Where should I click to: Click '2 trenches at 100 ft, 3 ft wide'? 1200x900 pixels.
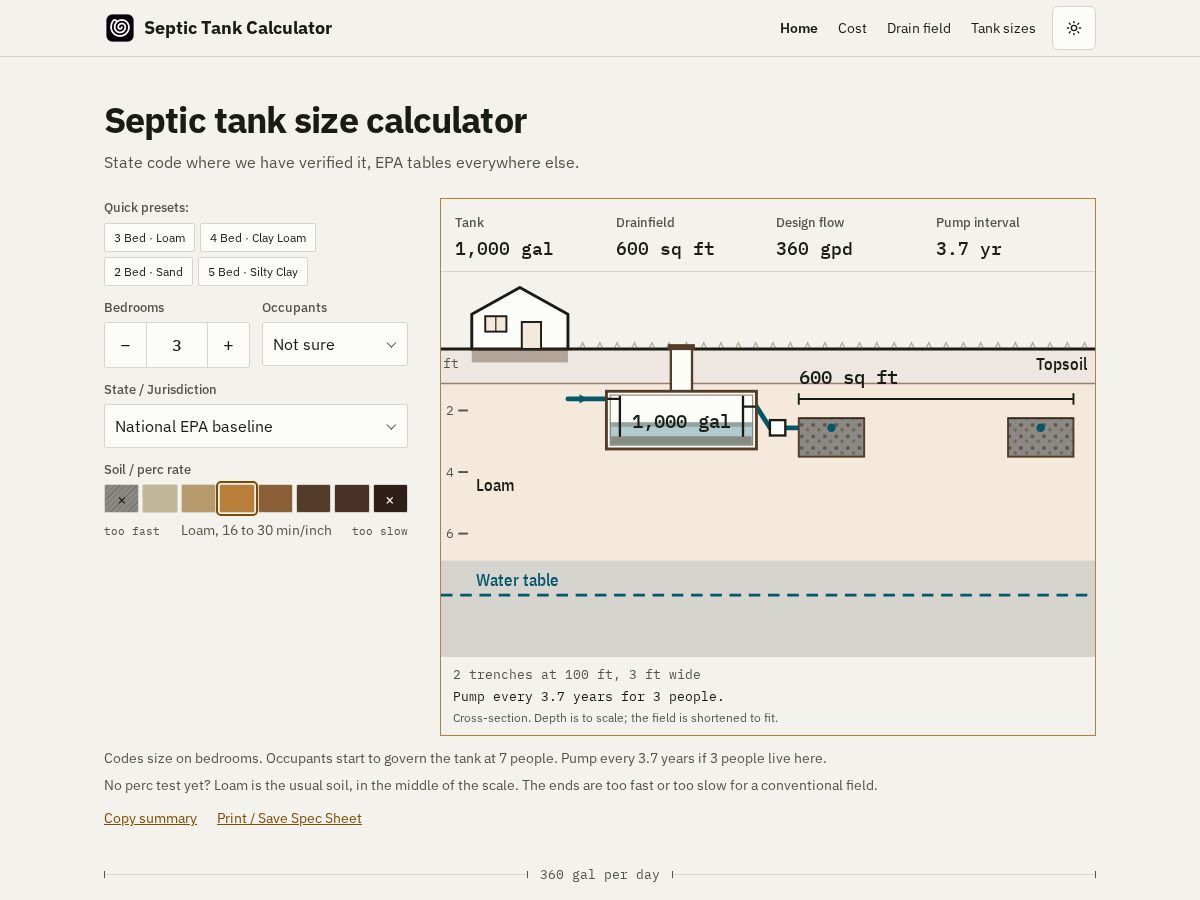pos(577,675)
